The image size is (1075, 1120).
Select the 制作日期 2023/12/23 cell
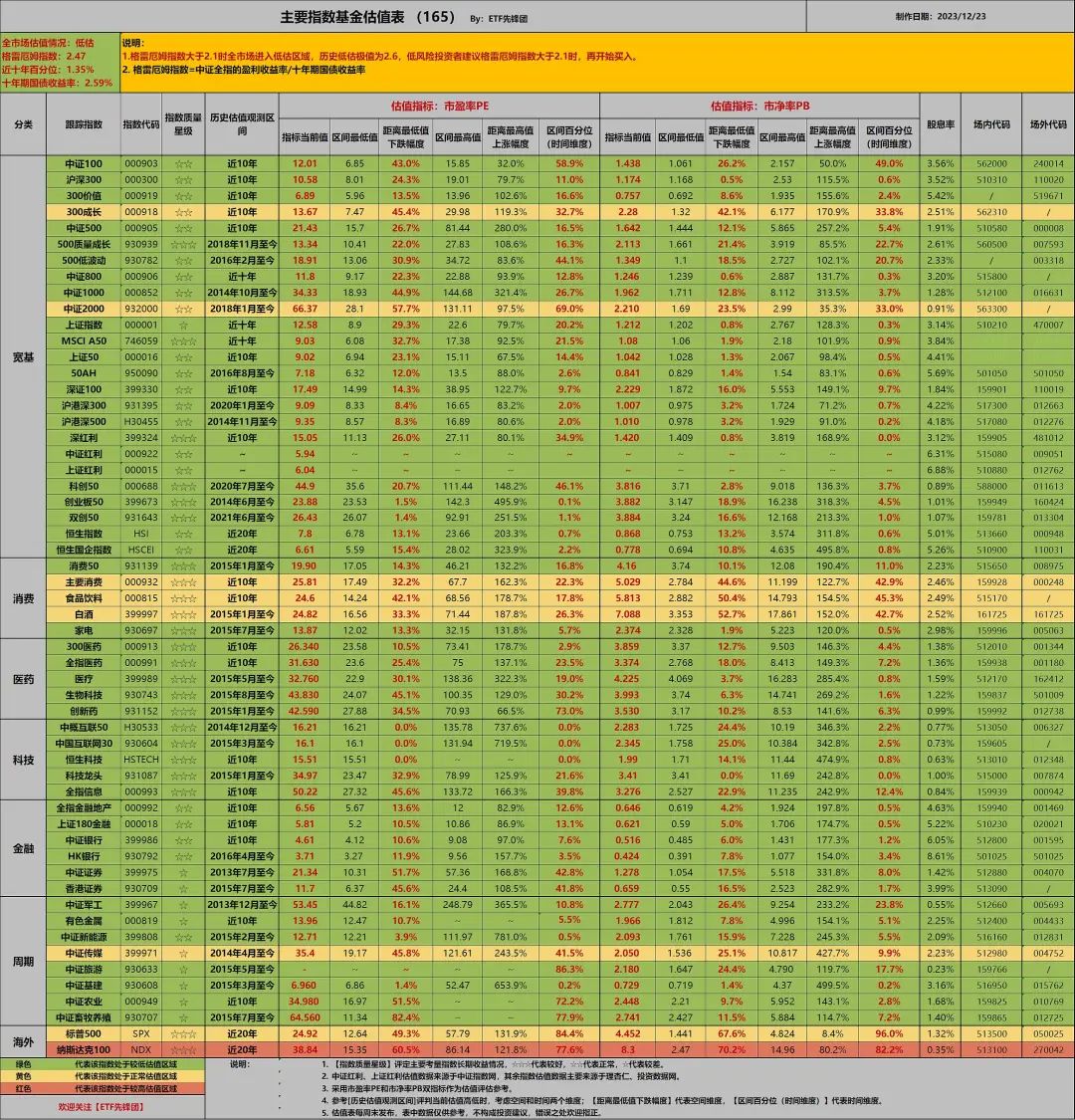941,17
